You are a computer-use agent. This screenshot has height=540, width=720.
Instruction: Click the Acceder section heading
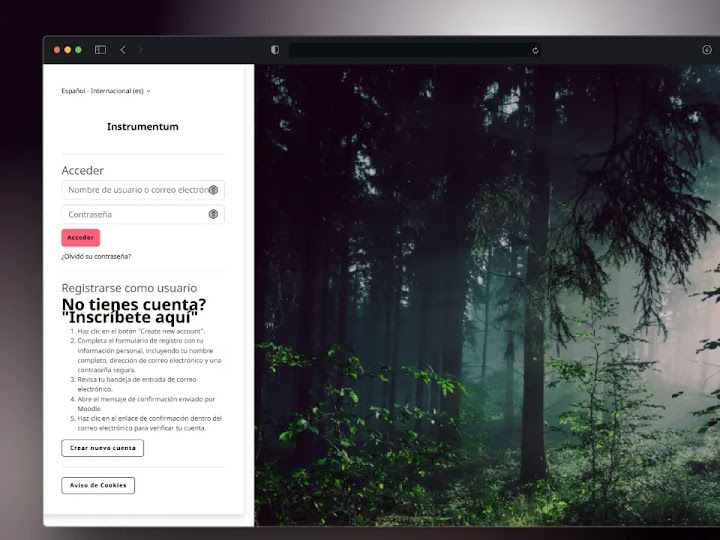click(x=82, y=170)
